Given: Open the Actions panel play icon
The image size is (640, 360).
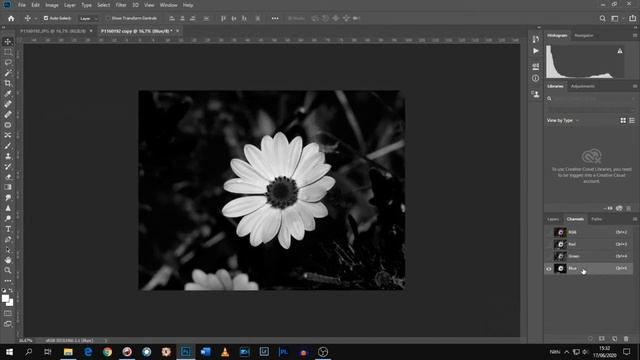Looking at the screenshot, I should [x=536, y=51].
